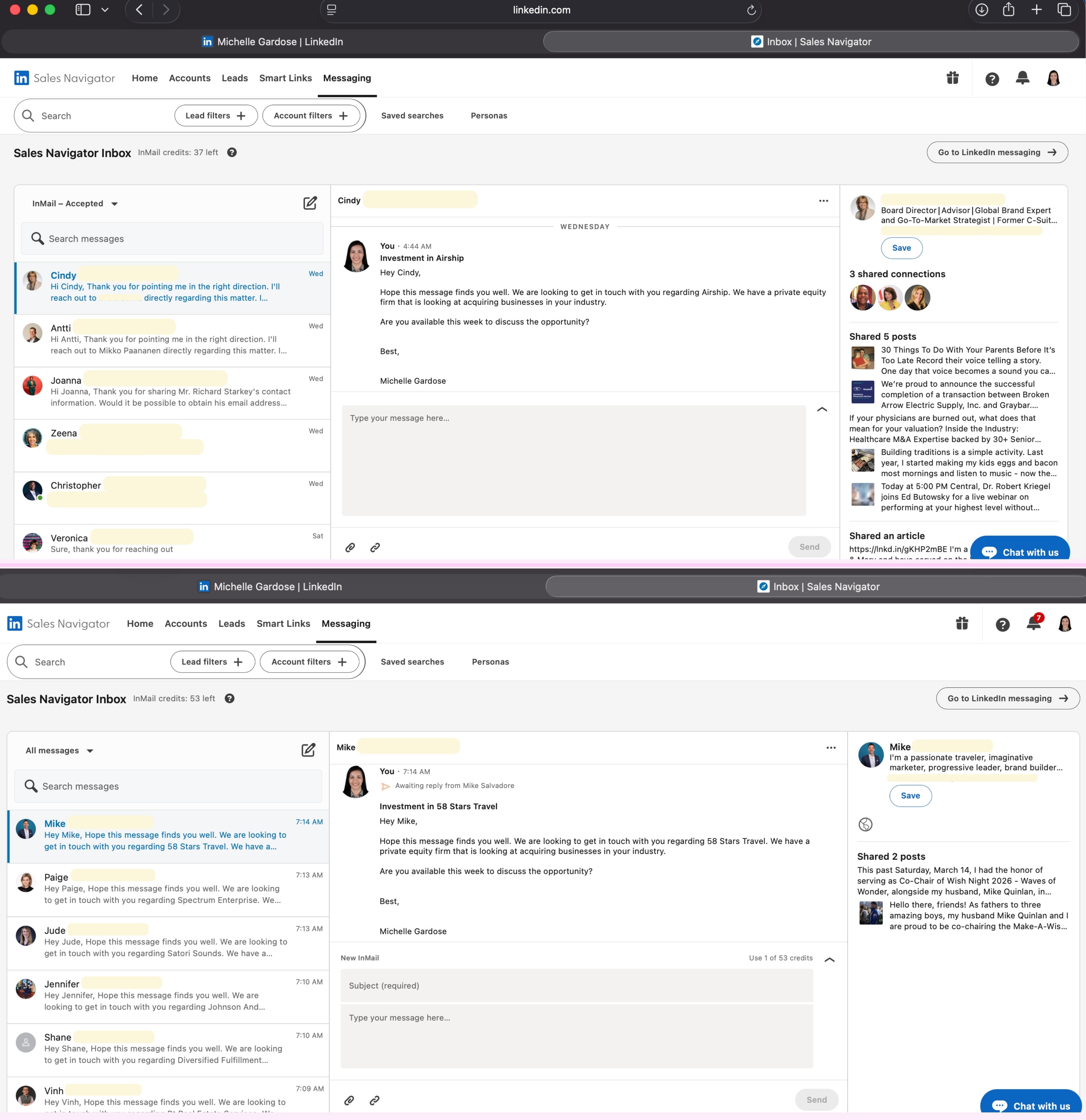This screenshot has width=1086, height=1120.
Task: Open the Lead filters button in the lower window
Action: pyautogui.click(x=213, y=662)
